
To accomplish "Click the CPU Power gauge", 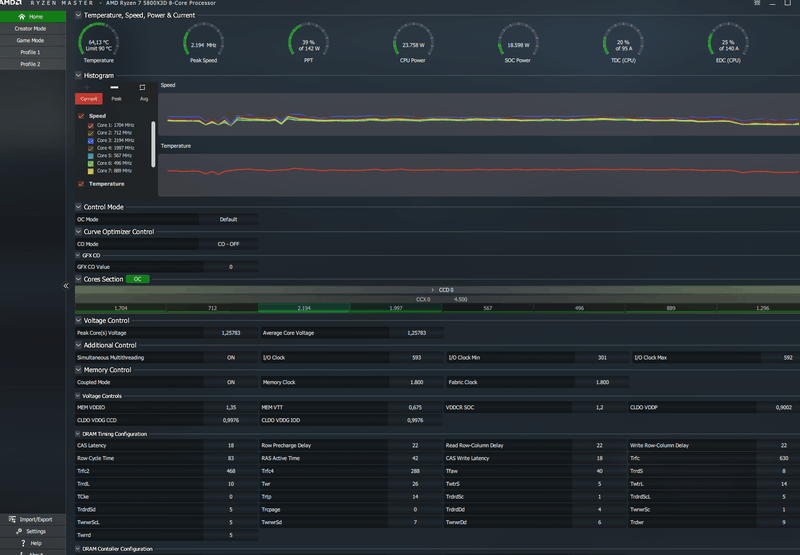I will [413, 43].
